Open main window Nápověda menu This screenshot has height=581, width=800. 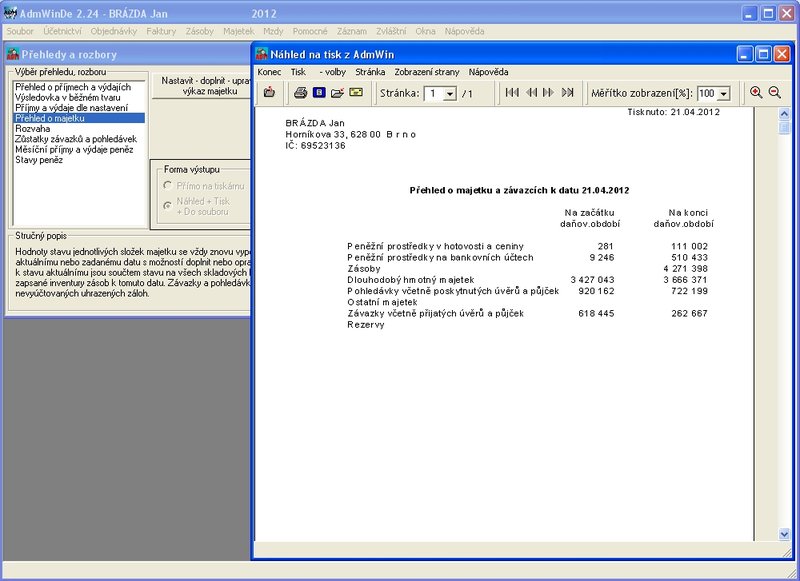464,31
